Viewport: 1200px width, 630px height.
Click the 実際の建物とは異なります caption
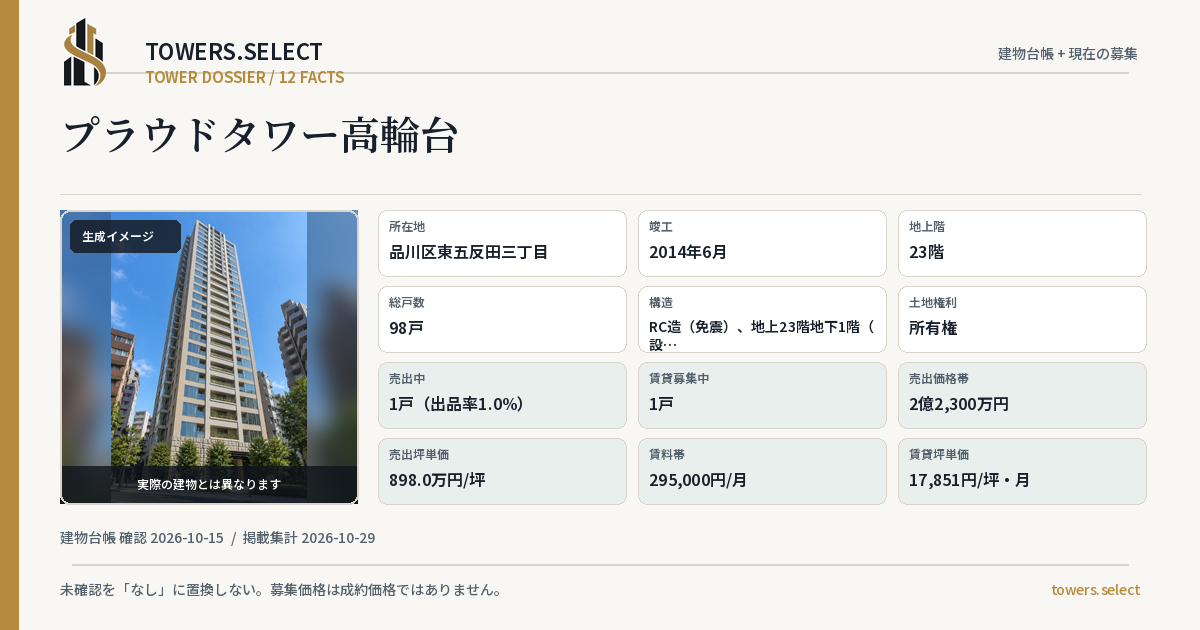point(209,484)
